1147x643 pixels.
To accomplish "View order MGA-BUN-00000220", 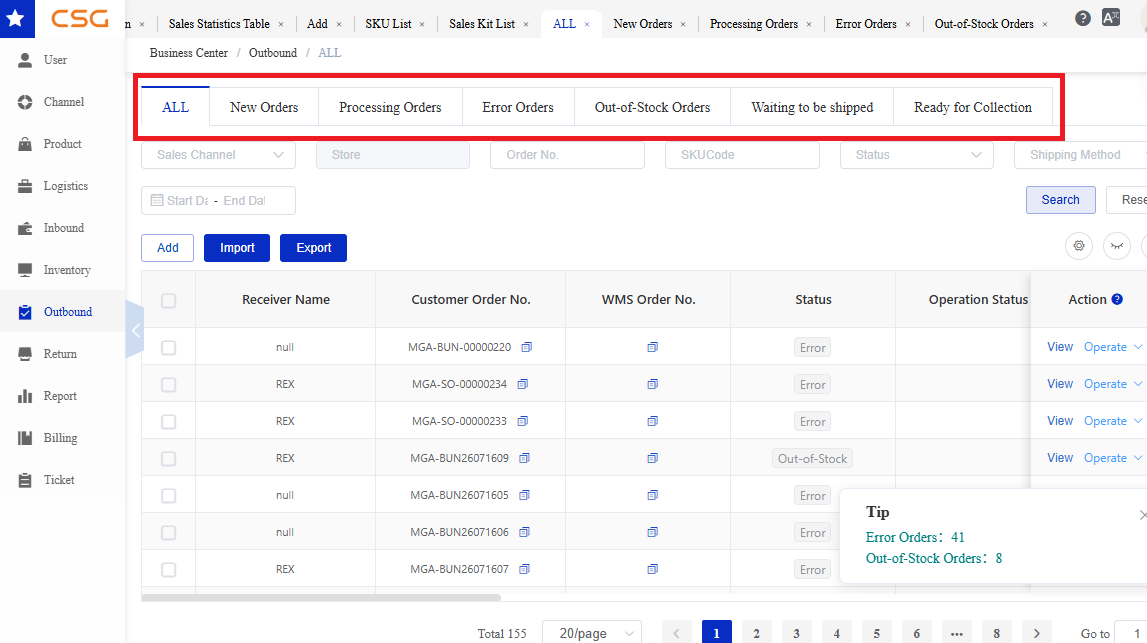I will [1060, 347].
